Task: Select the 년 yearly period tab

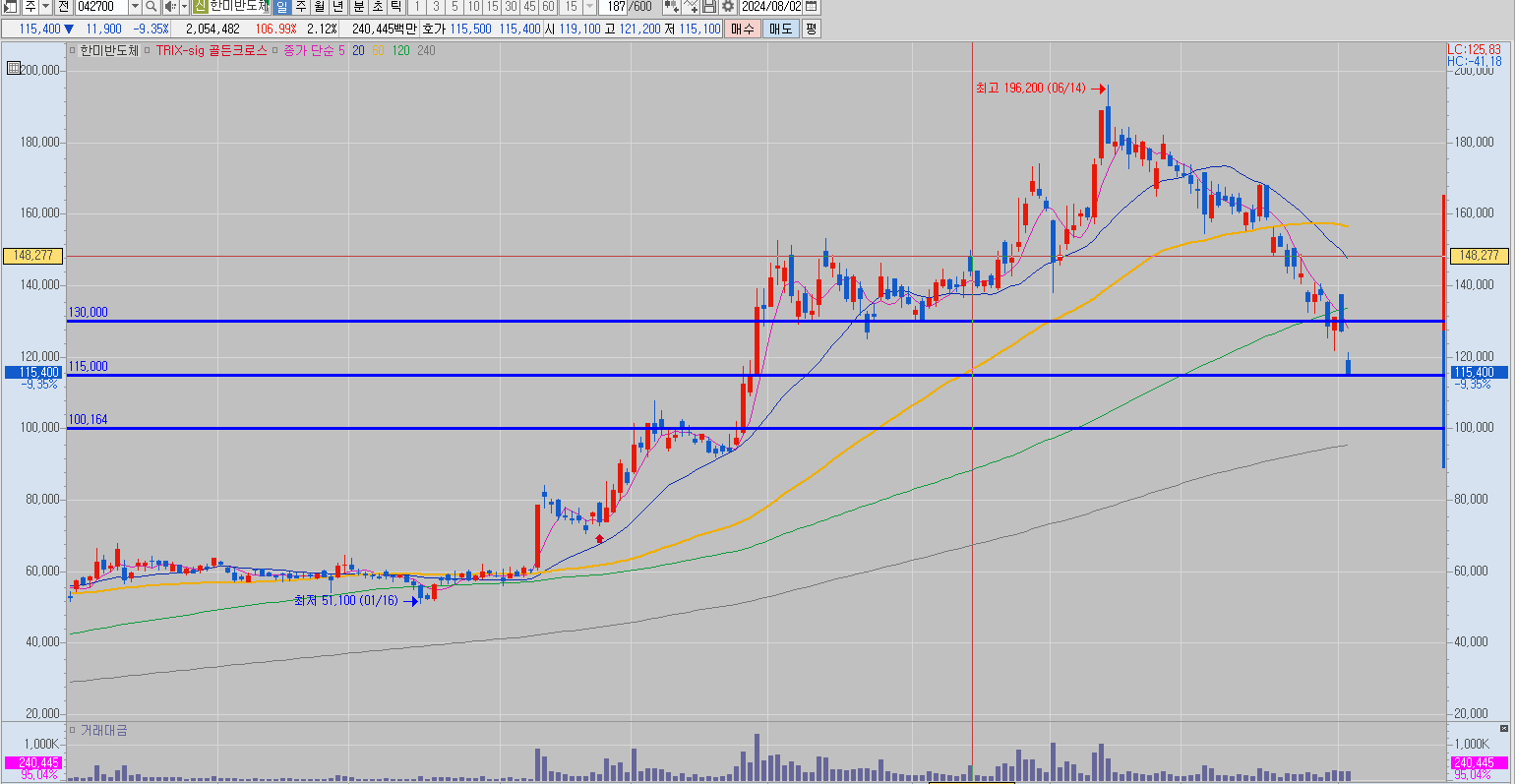Action: coord(337,7)
